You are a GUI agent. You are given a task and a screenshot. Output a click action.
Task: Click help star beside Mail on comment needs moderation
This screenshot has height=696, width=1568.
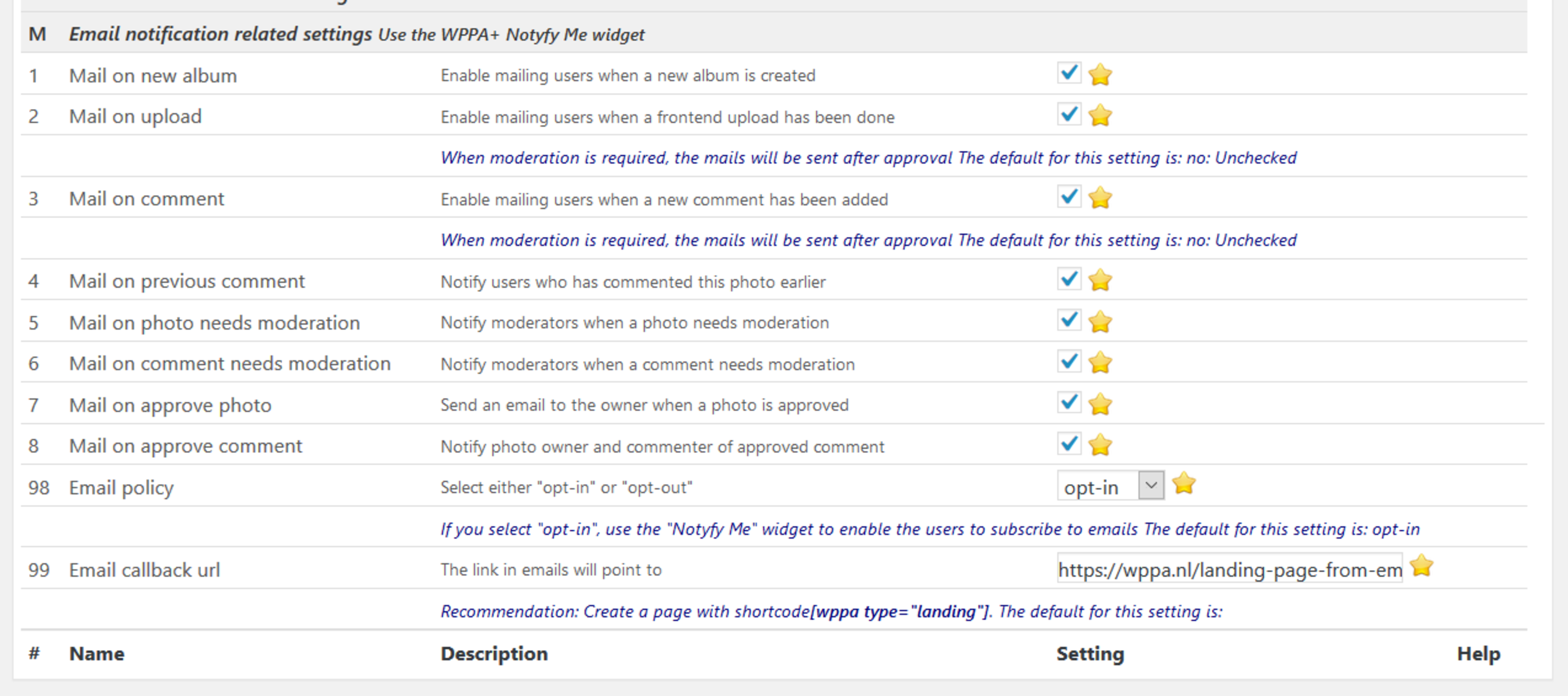coord(1101,362)
